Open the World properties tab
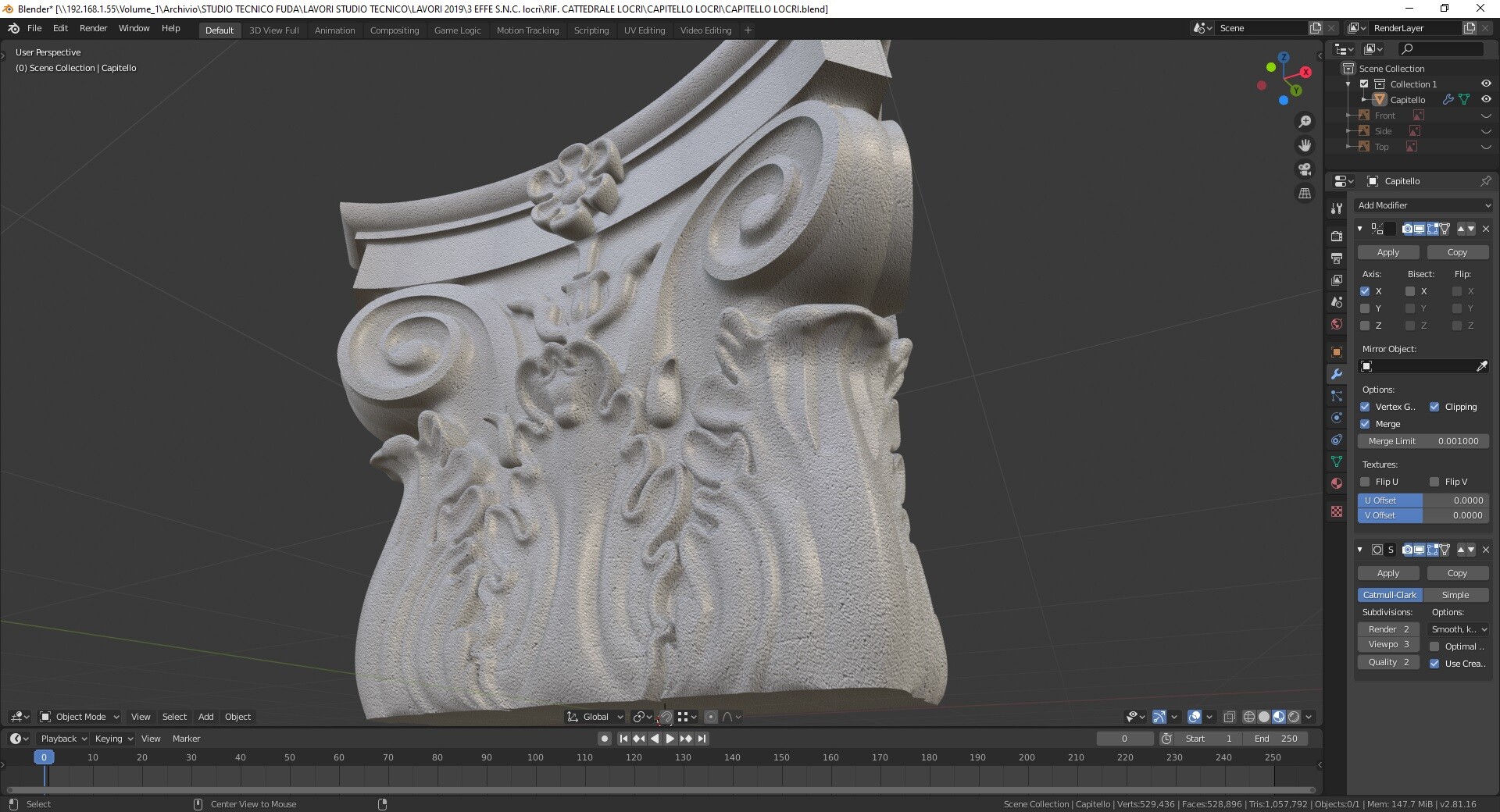This screenshot has width=1500, height=812. (x=1337, y=324)
